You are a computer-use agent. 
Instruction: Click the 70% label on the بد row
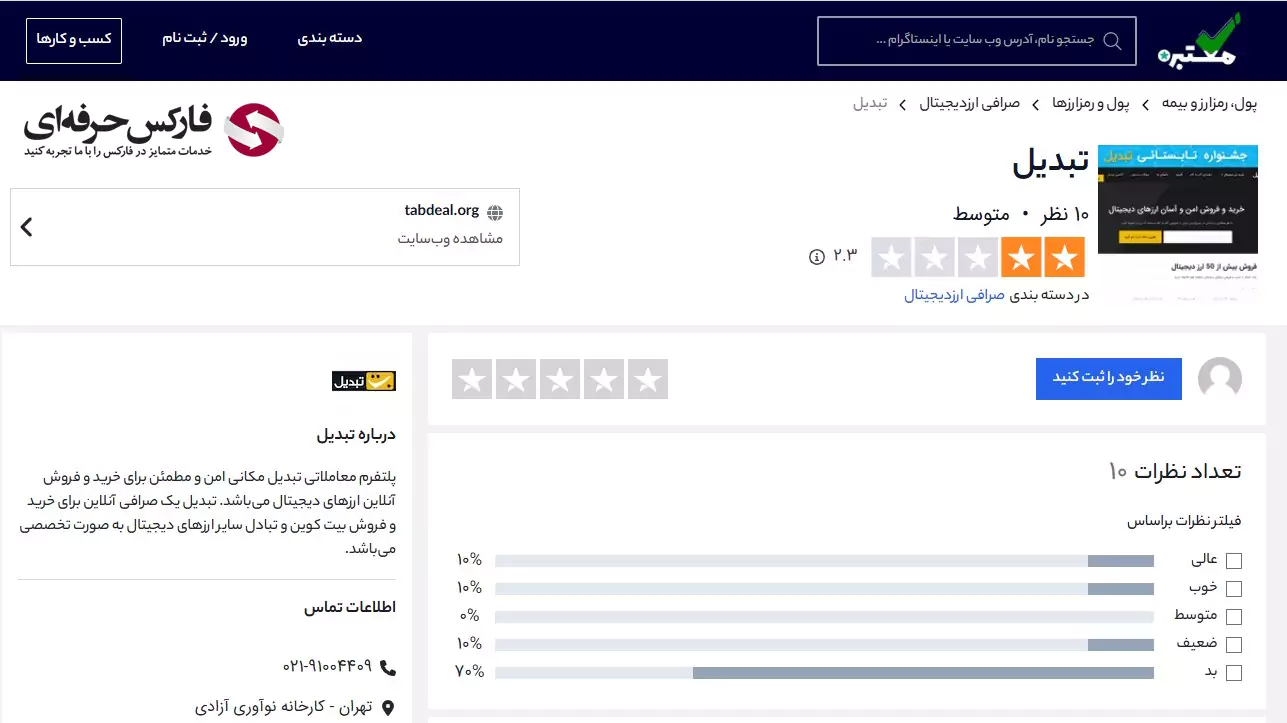pos(469,672)
